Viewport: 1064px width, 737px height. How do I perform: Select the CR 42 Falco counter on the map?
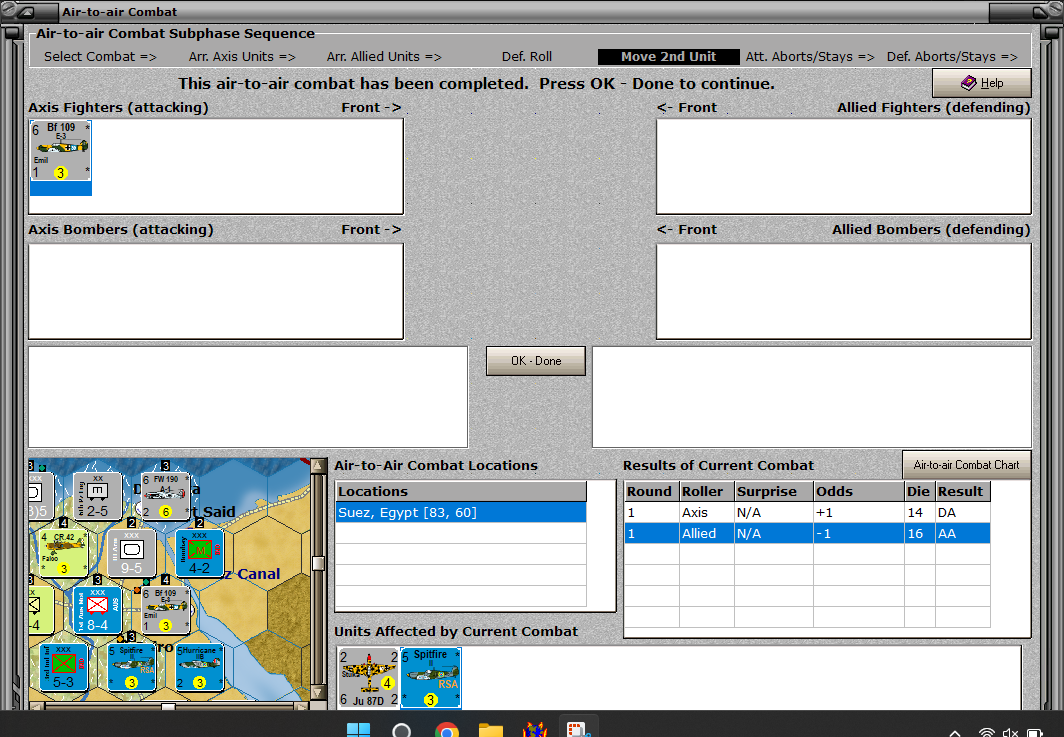[62, 553]
